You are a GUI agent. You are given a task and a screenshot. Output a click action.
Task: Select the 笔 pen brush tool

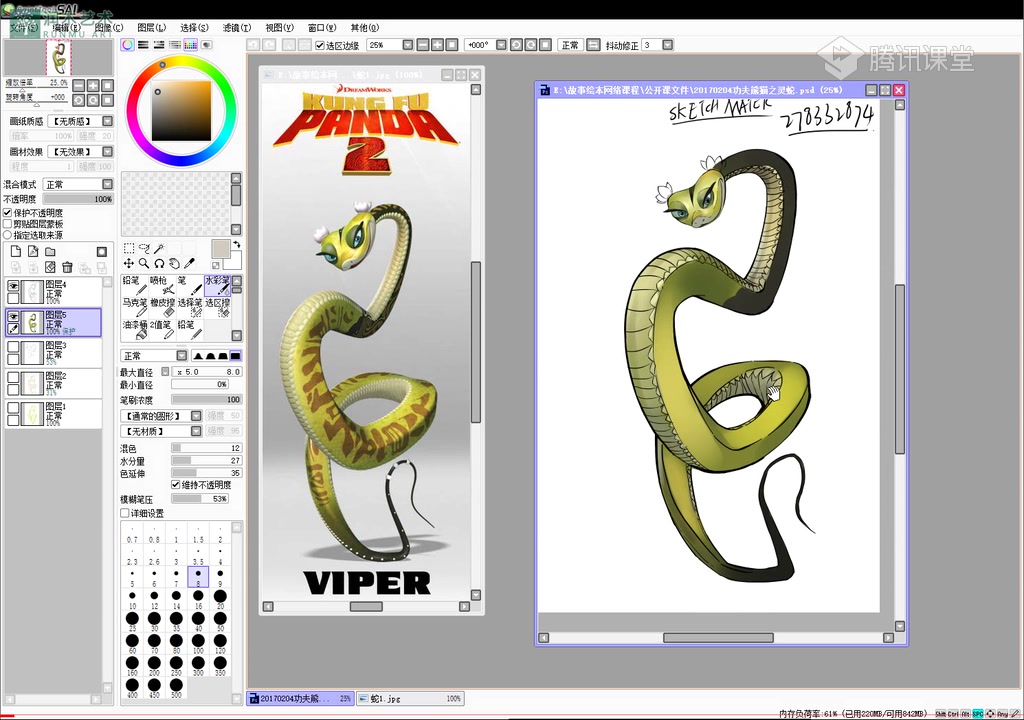pyautogui.click(x=189, y=286)
